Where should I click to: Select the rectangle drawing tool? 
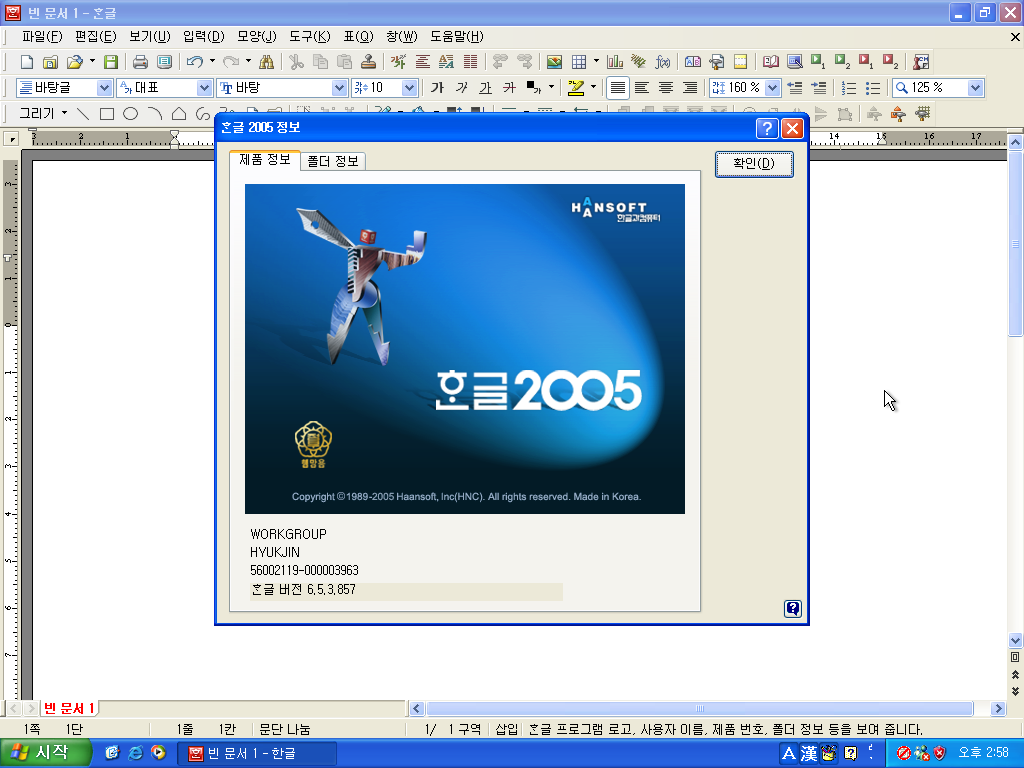(106, 114)
